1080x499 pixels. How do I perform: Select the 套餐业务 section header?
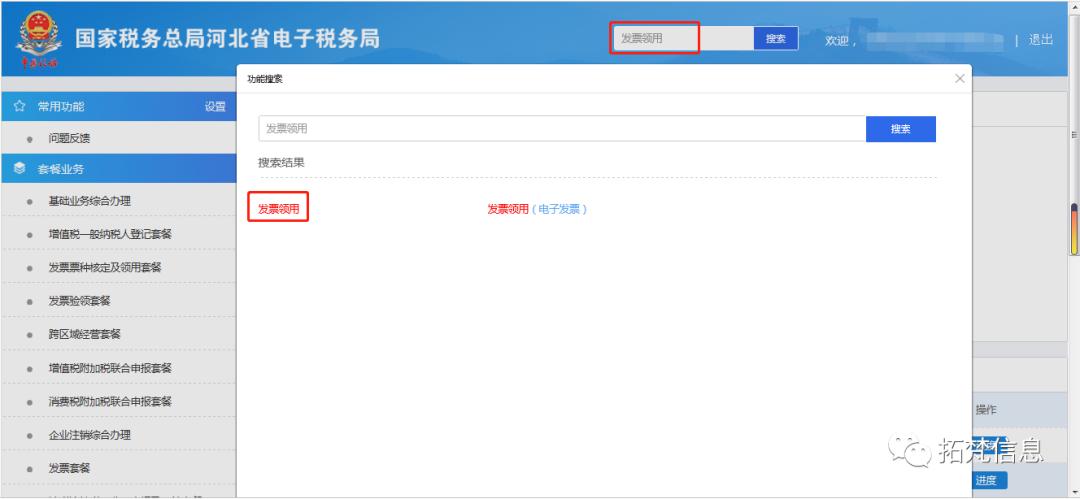118,169
